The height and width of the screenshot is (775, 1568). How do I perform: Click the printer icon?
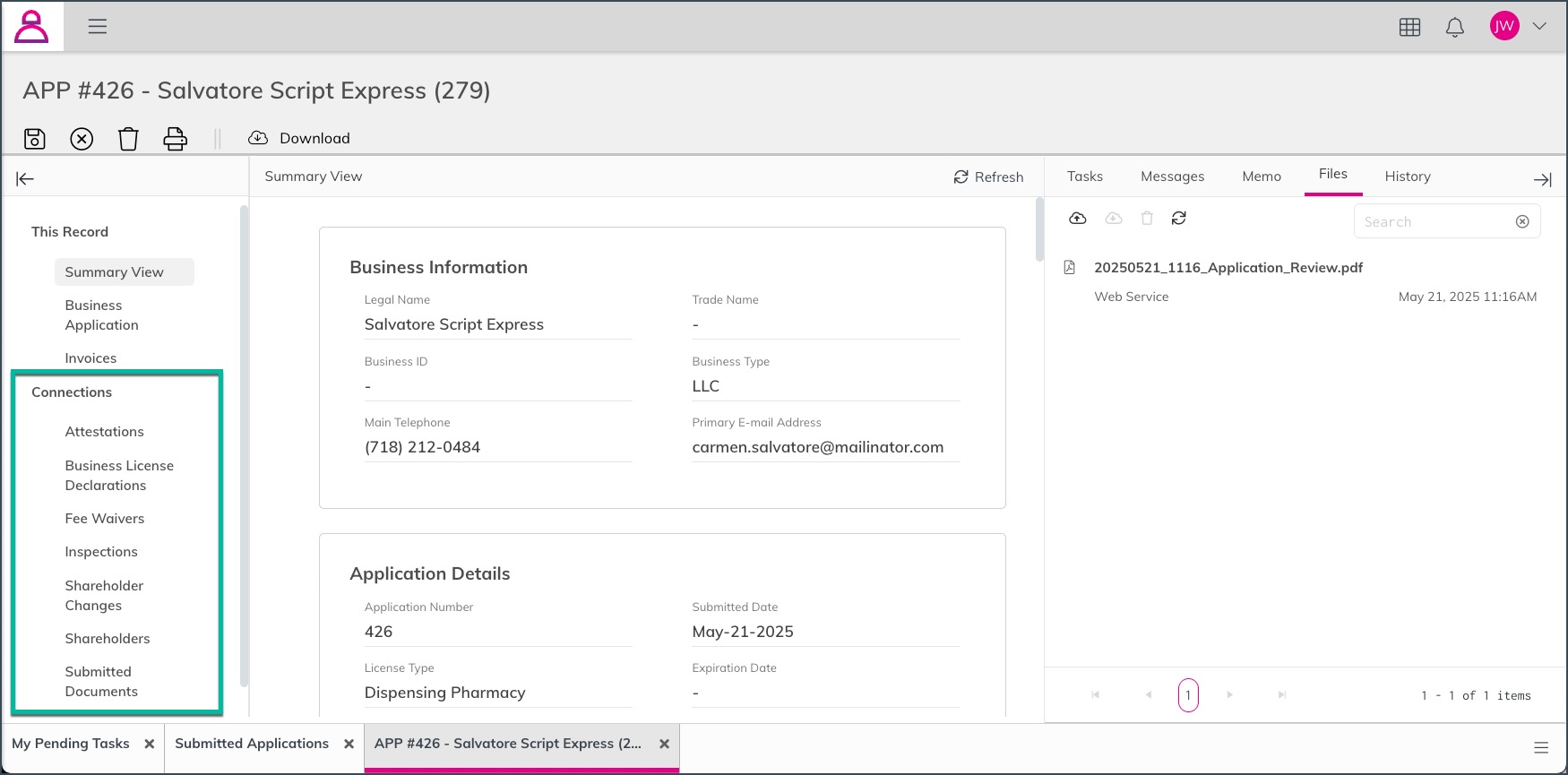tap(175, 139)
